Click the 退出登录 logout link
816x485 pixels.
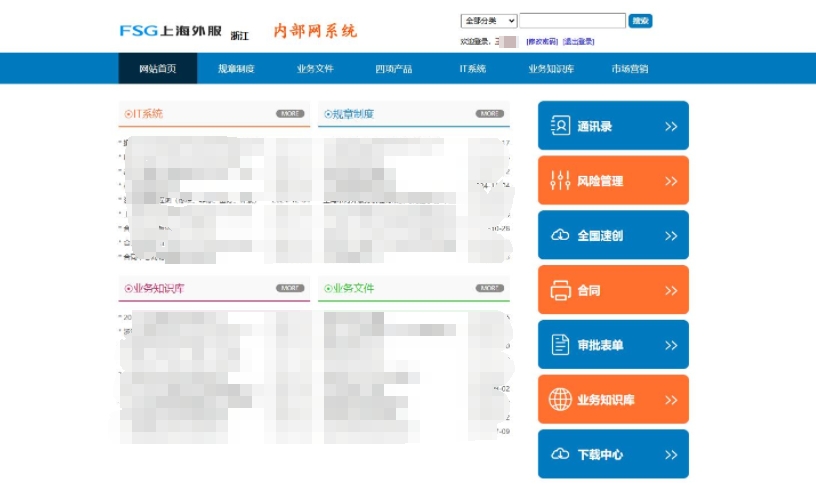(x=578, y=42)
